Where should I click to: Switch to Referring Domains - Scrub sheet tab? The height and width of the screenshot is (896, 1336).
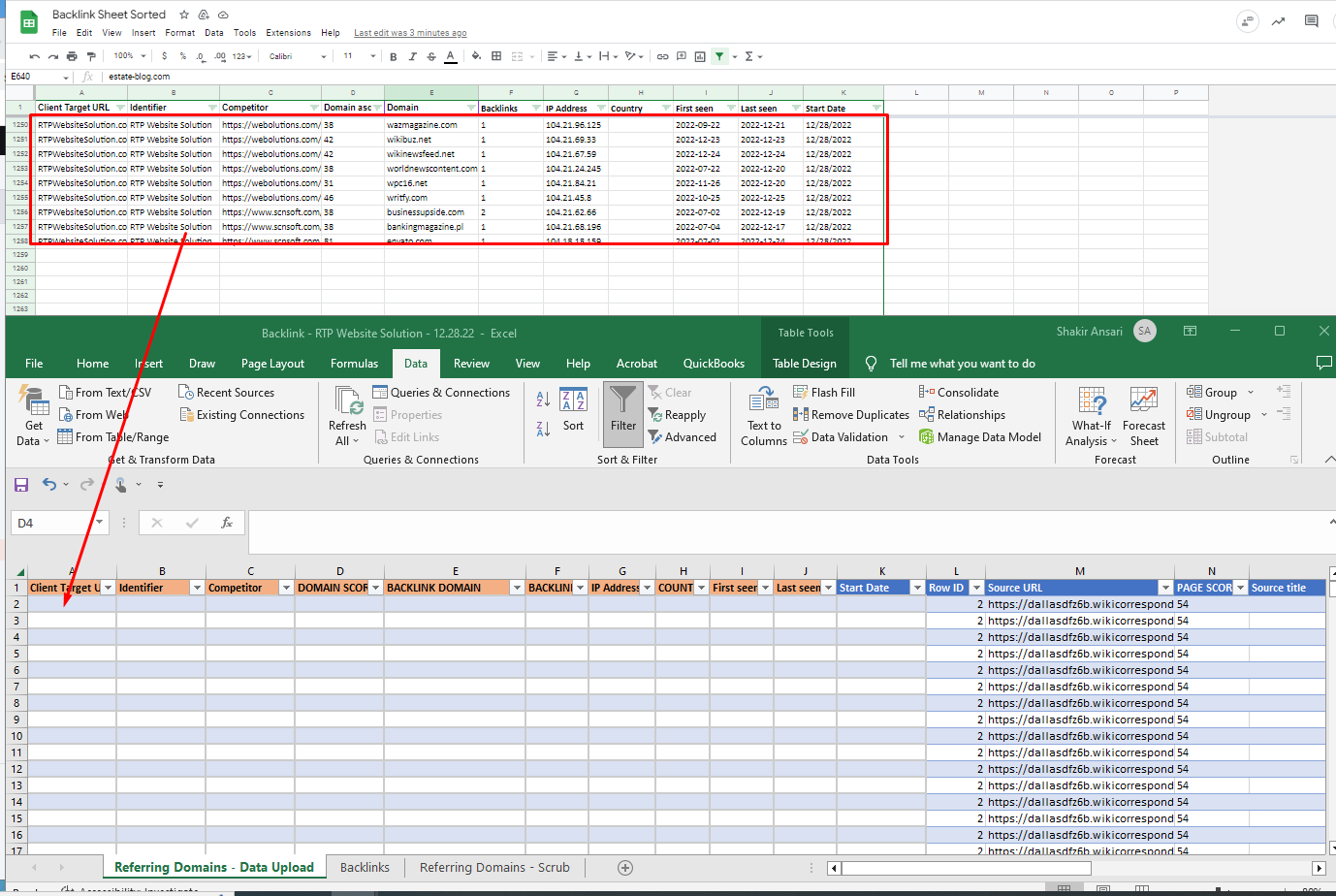tap(494, 868)
